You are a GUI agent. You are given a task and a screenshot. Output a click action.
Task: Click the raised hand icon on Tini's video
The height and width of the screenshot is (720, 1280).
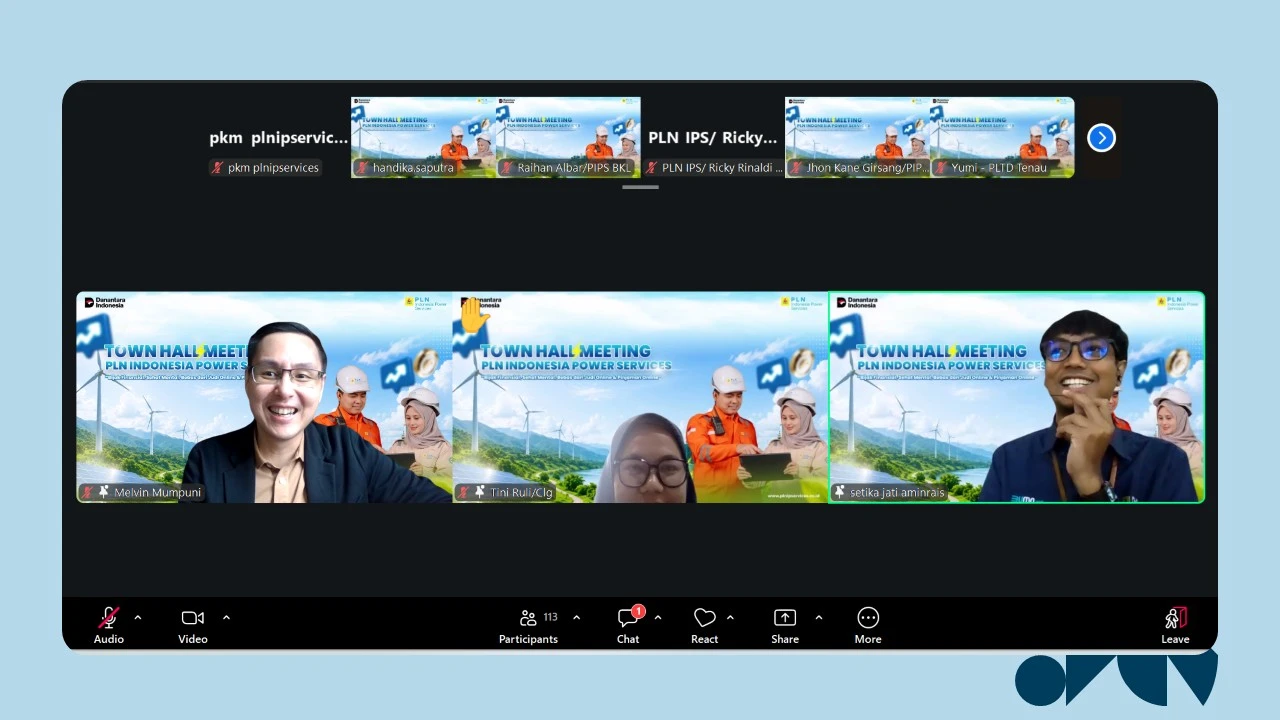473,315
